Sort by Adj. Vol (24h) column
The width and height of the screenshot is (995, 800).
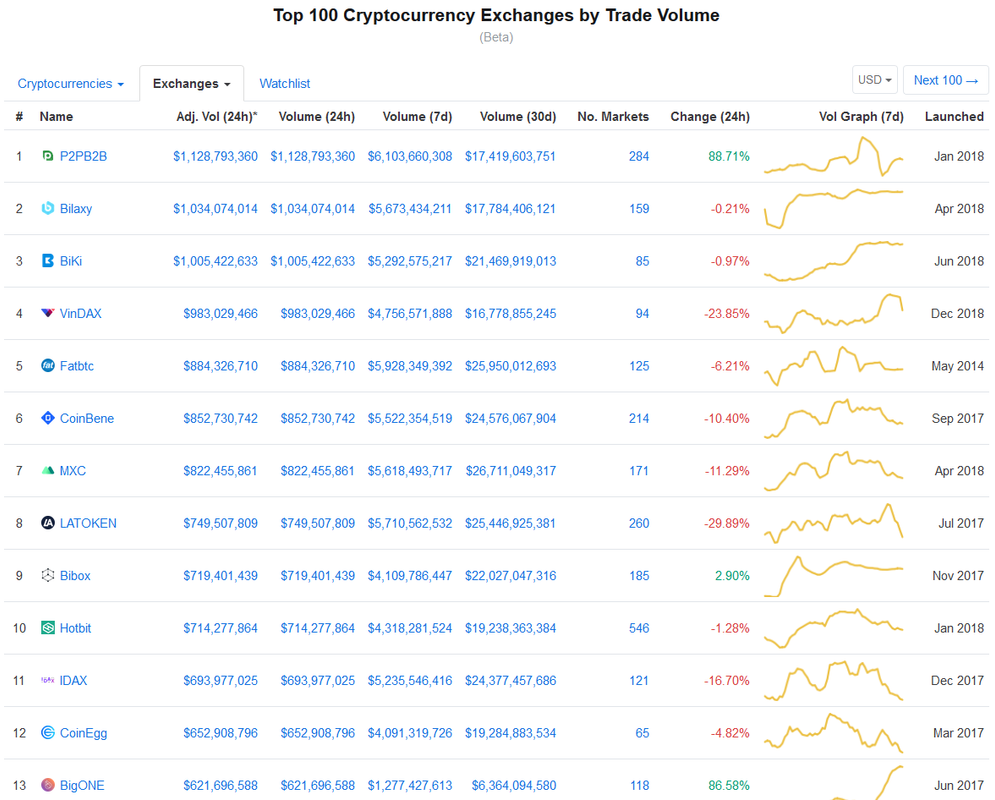(x=217, y=117)
